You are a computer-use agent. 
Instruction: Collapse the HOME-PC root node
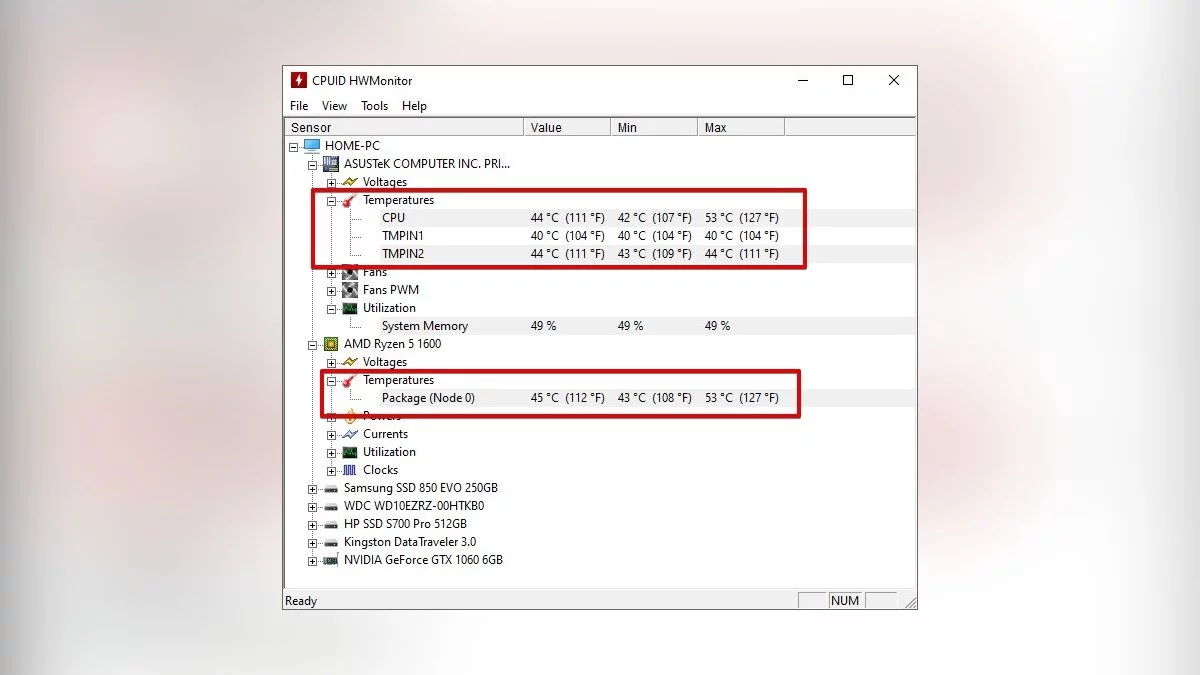click(x=293, y=146)
